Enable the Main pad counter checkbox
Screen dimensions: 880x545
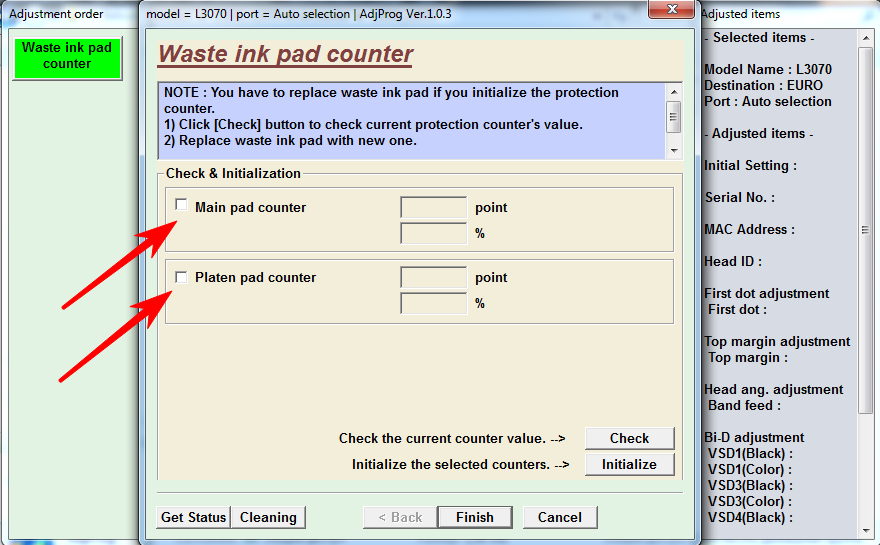pos(181,205)
